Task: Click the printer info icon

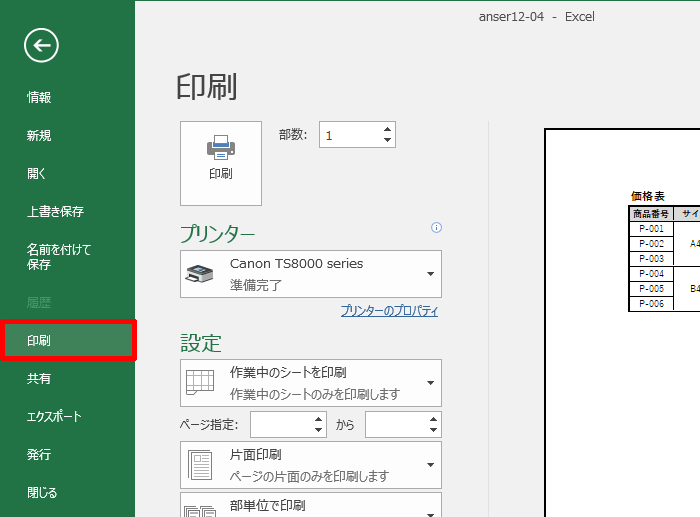Action: click(x=436, y=228)
